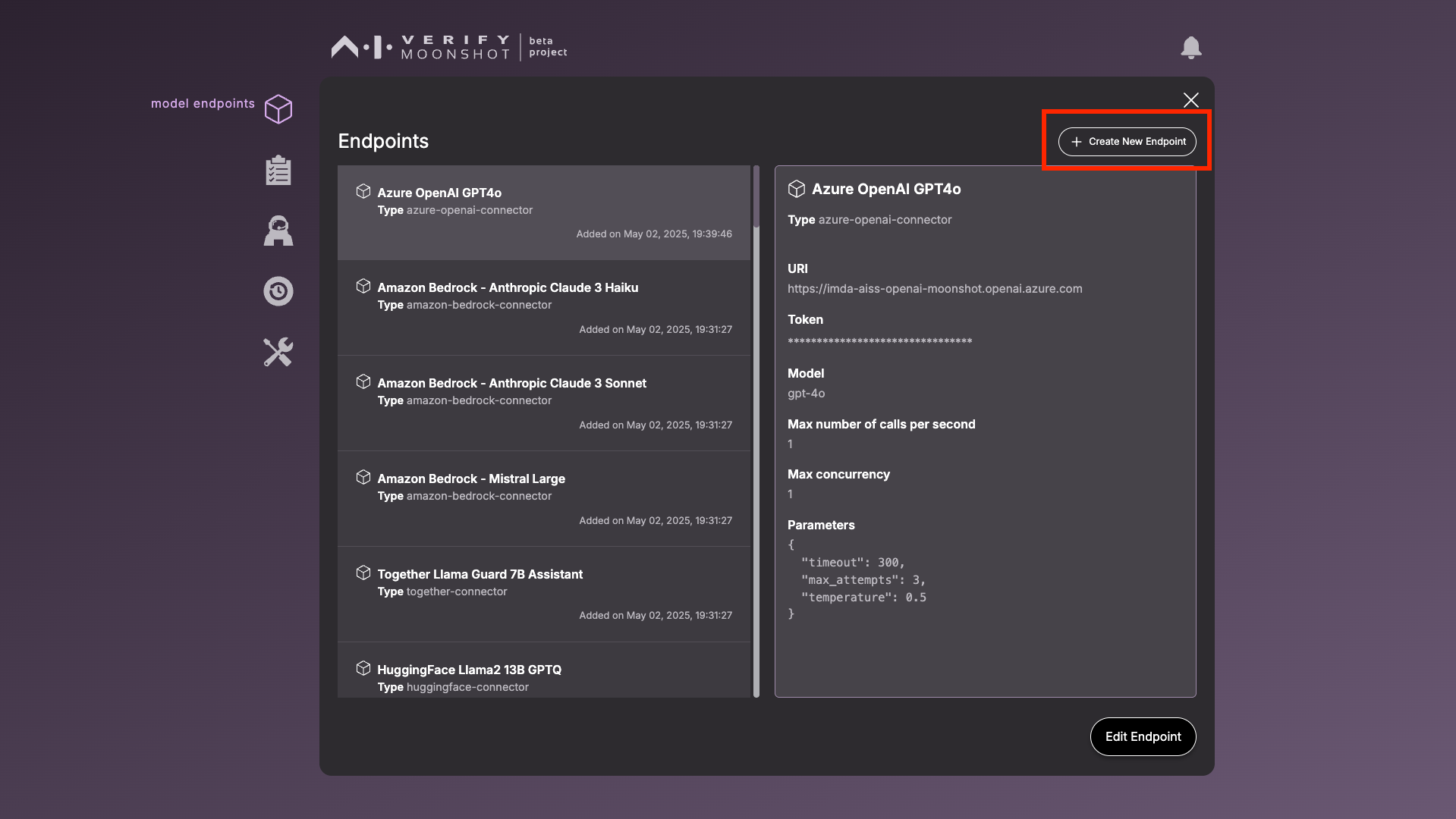Click cube icon beside Azure OpenAI GPT4o row

(x=363, y=191)
